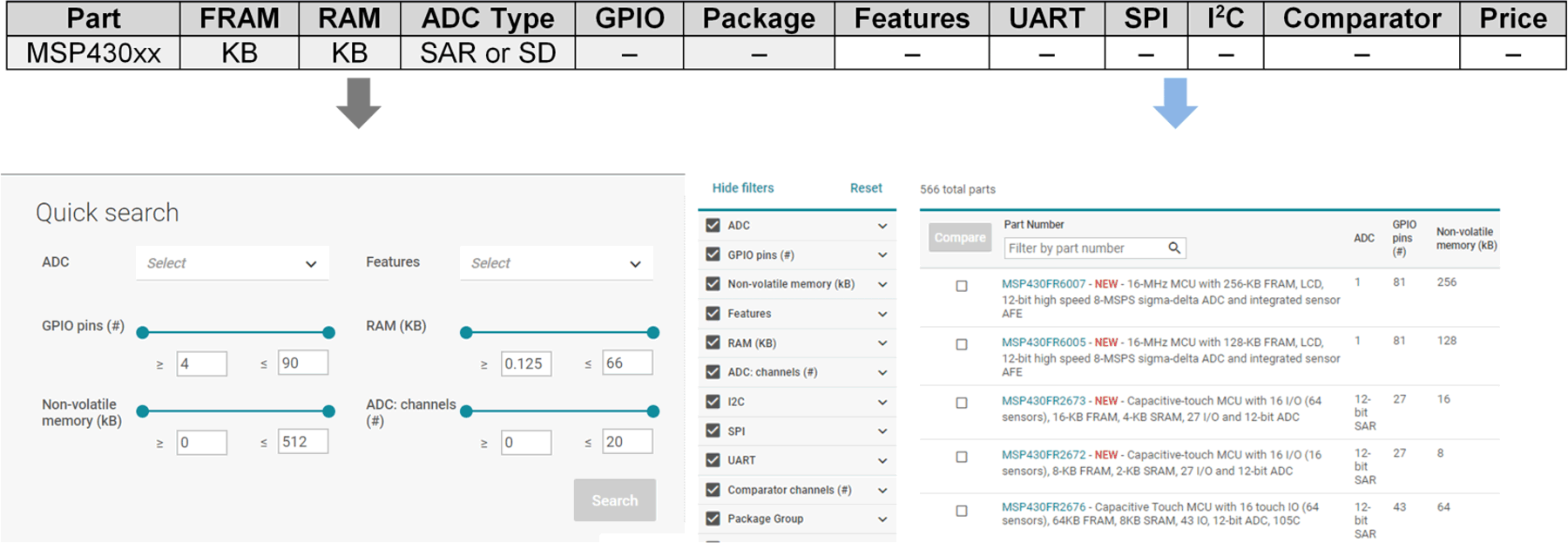This screenshot has height=543, width=1568.
Task: Click the Non-volatile memory maximum field showing 512
Action: (303, 441)
